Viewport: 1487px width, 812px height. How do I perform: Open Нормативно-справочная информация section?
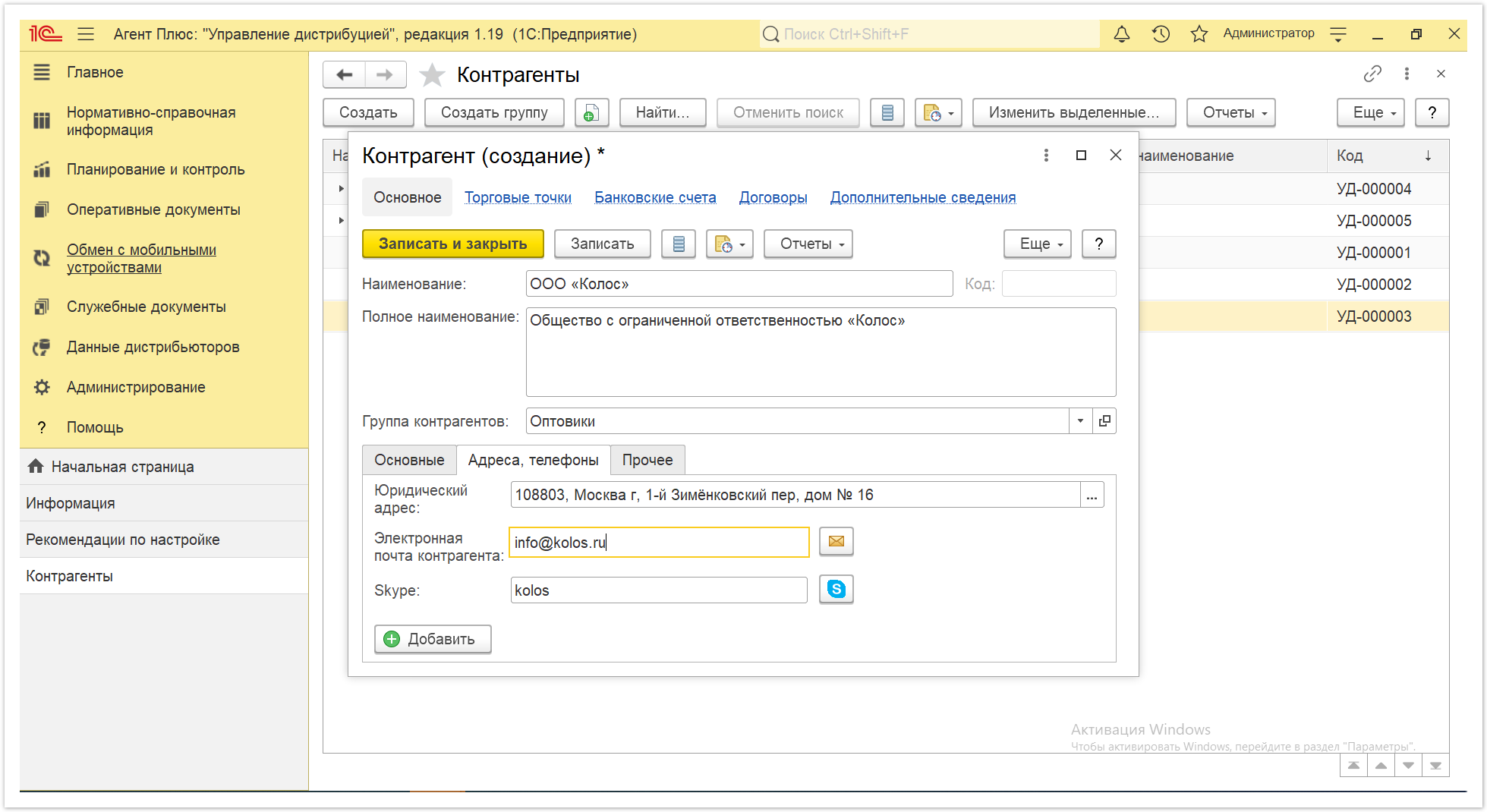click(151, 121)
